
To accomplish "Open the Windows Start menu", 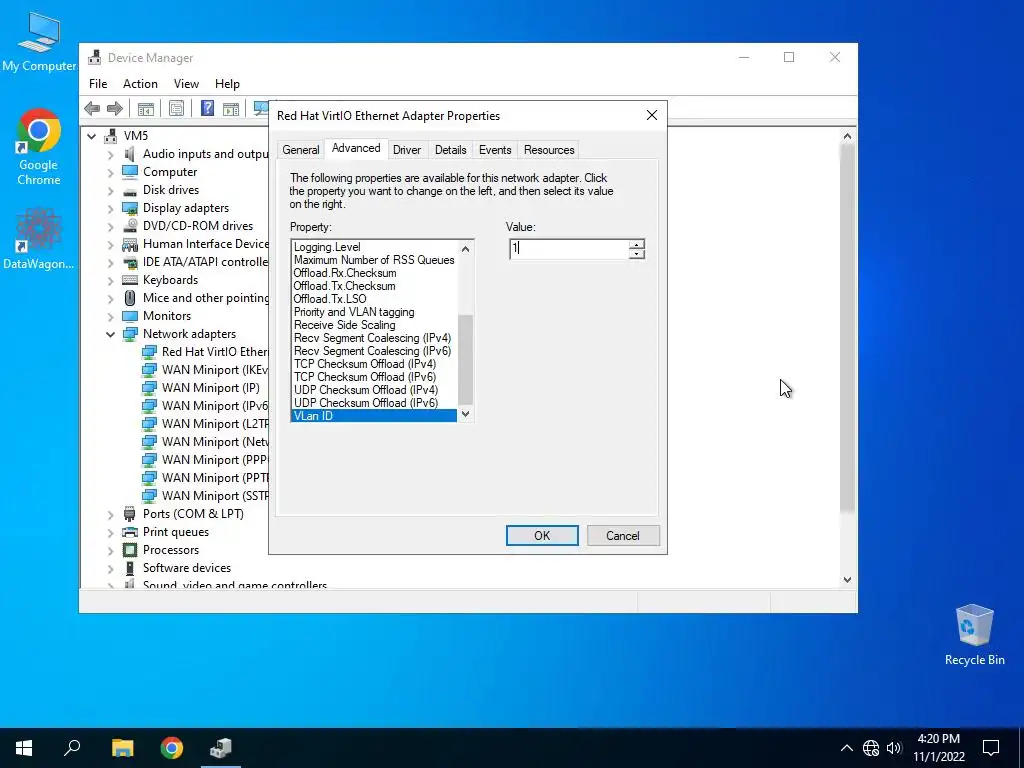I will pos(24,748).
